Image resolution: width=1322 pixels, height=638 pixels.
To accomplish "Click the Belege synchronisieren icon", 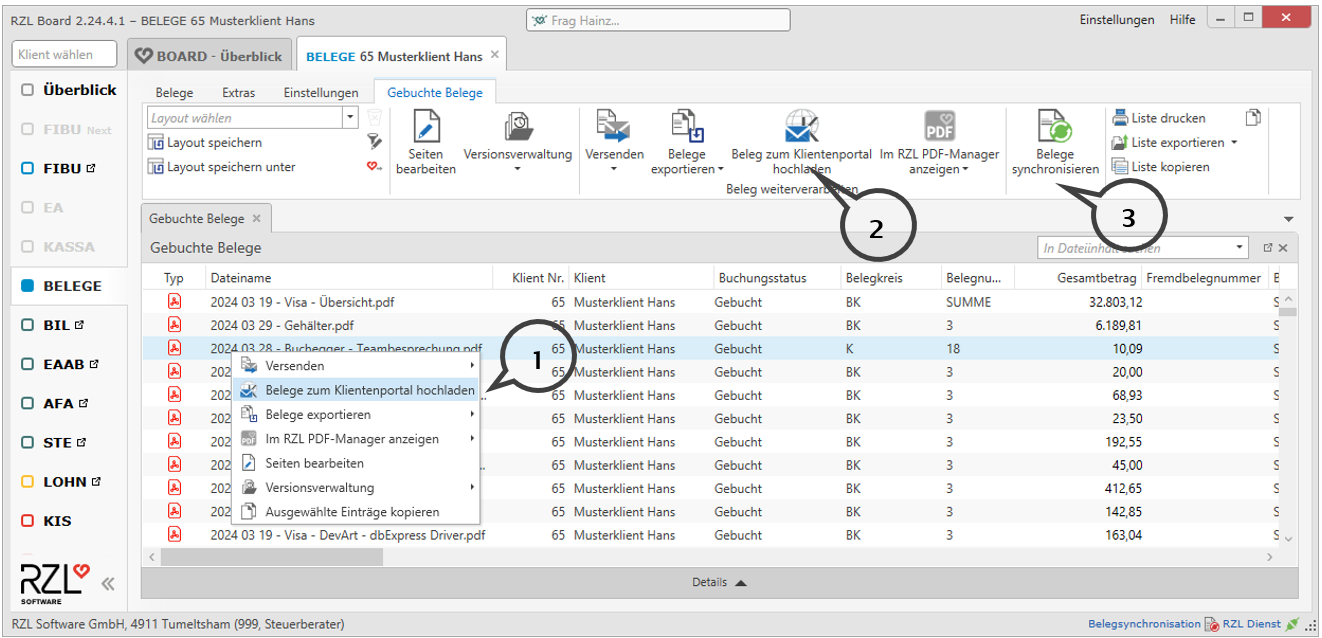I will [1054, 128].
